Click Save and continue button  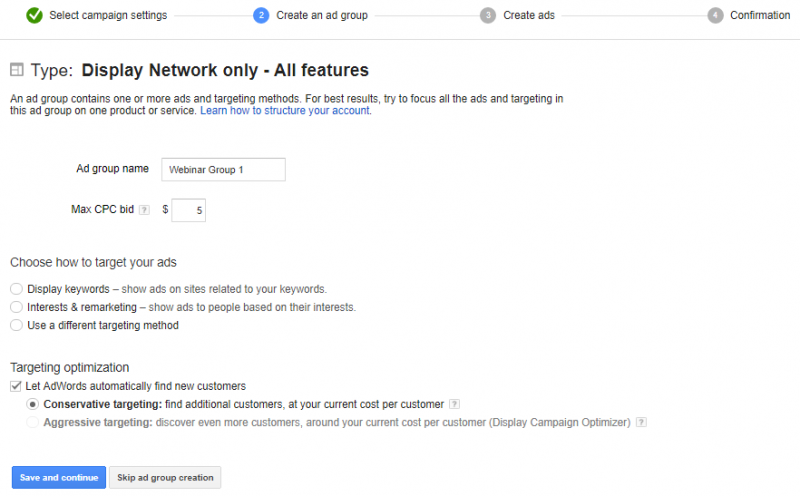pos(59,478)
